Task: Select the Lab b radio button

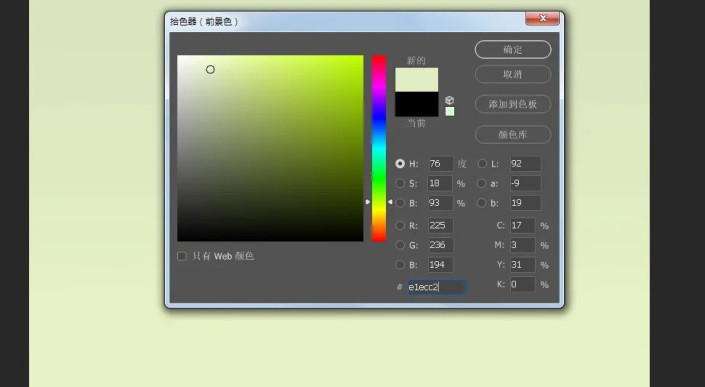Action: point(482,203)
